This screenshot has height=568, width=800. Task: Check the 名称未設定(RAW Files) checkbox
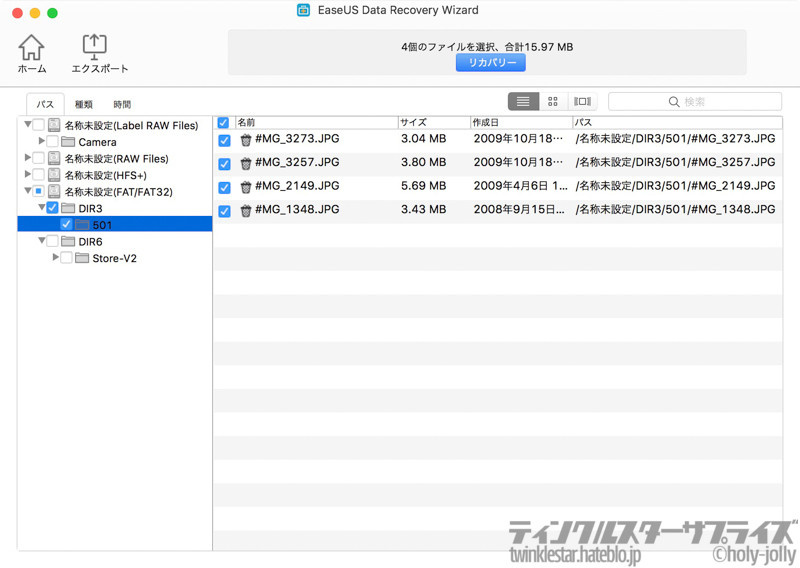pyautogui.click(x=38, y=158)
